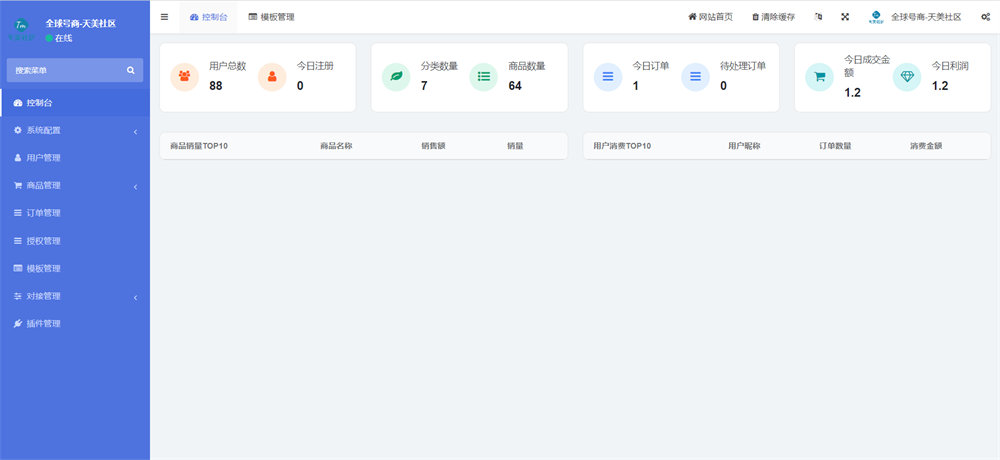This screenshot has height=460, width=1000.
Task: Click the orange 今日注册 user icon
Action: pos(272,77)
